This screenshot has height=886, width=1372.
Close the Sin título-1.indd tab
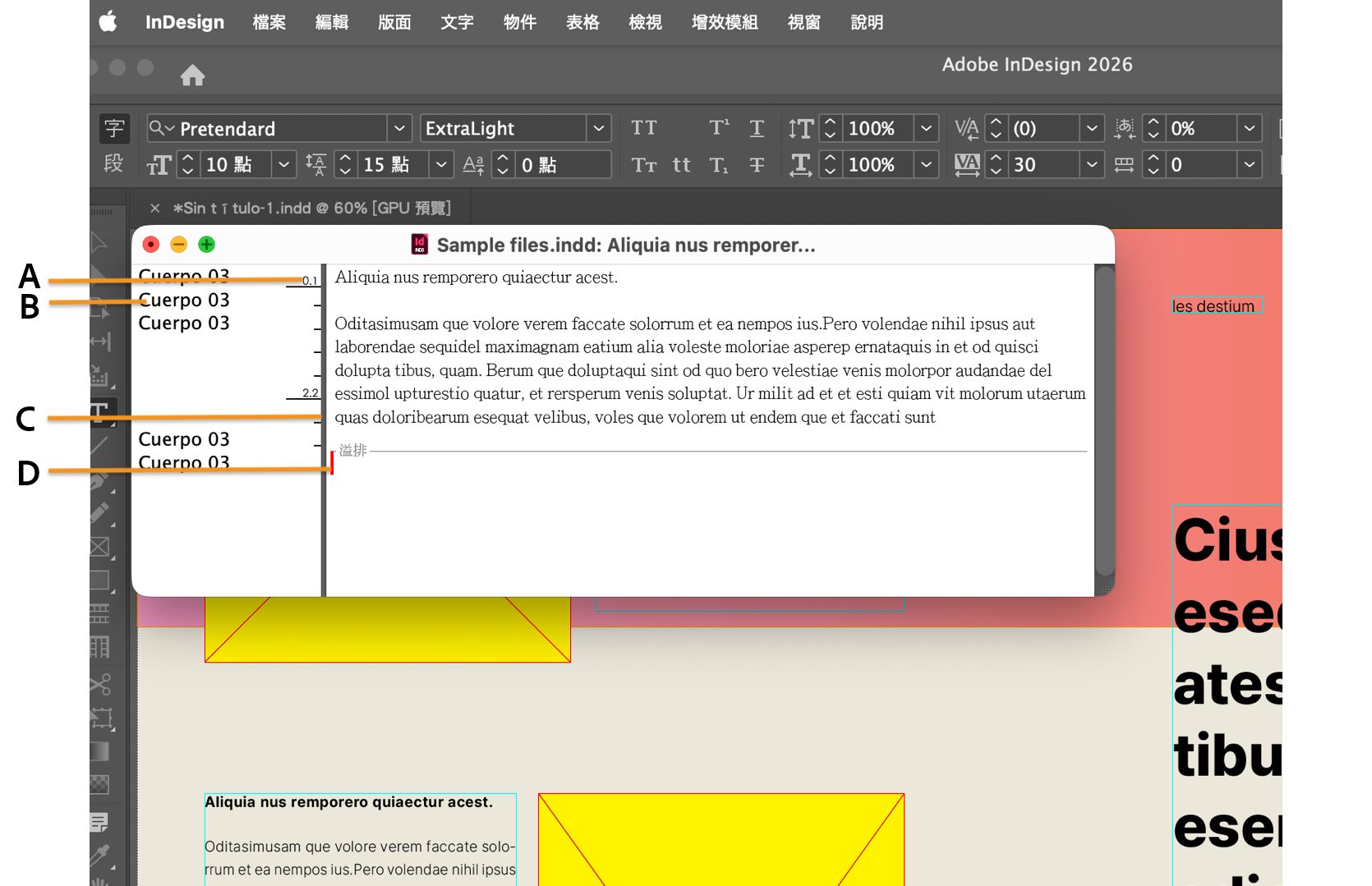point(154,209)
